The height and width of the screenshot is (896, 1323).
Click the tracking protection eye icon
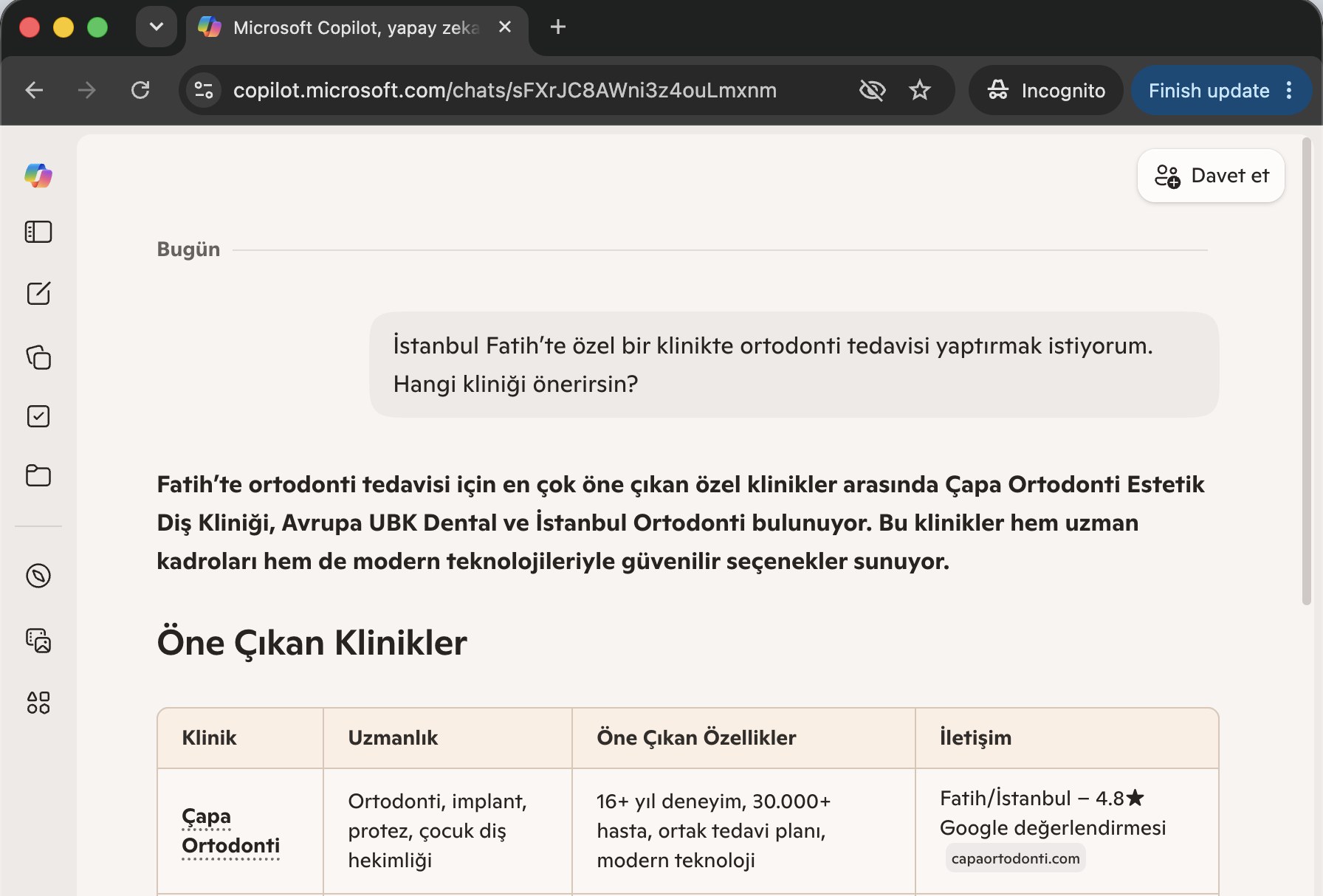click(873, 90)
